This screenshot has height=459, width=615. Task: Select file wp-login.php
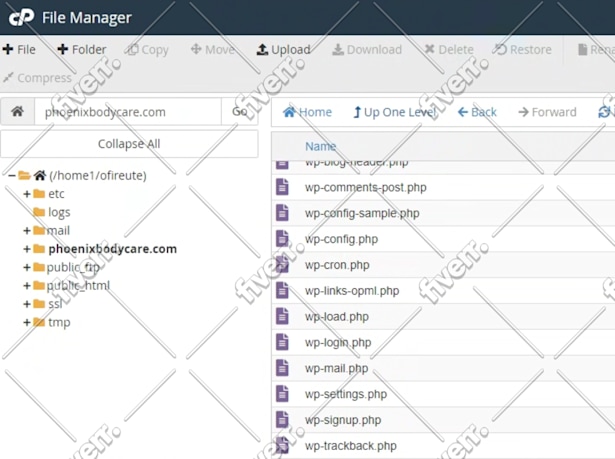[338, 343]
